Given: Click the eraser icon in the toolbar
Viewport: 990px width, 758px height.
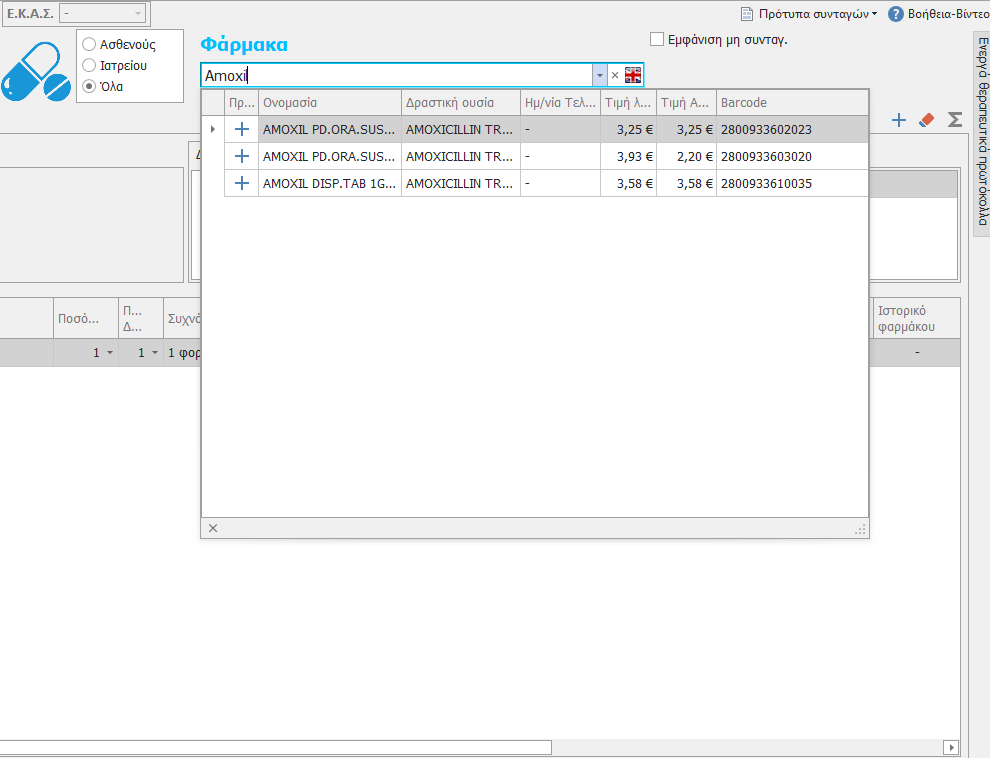Looking at the screenshot, I should click(926, 120).
